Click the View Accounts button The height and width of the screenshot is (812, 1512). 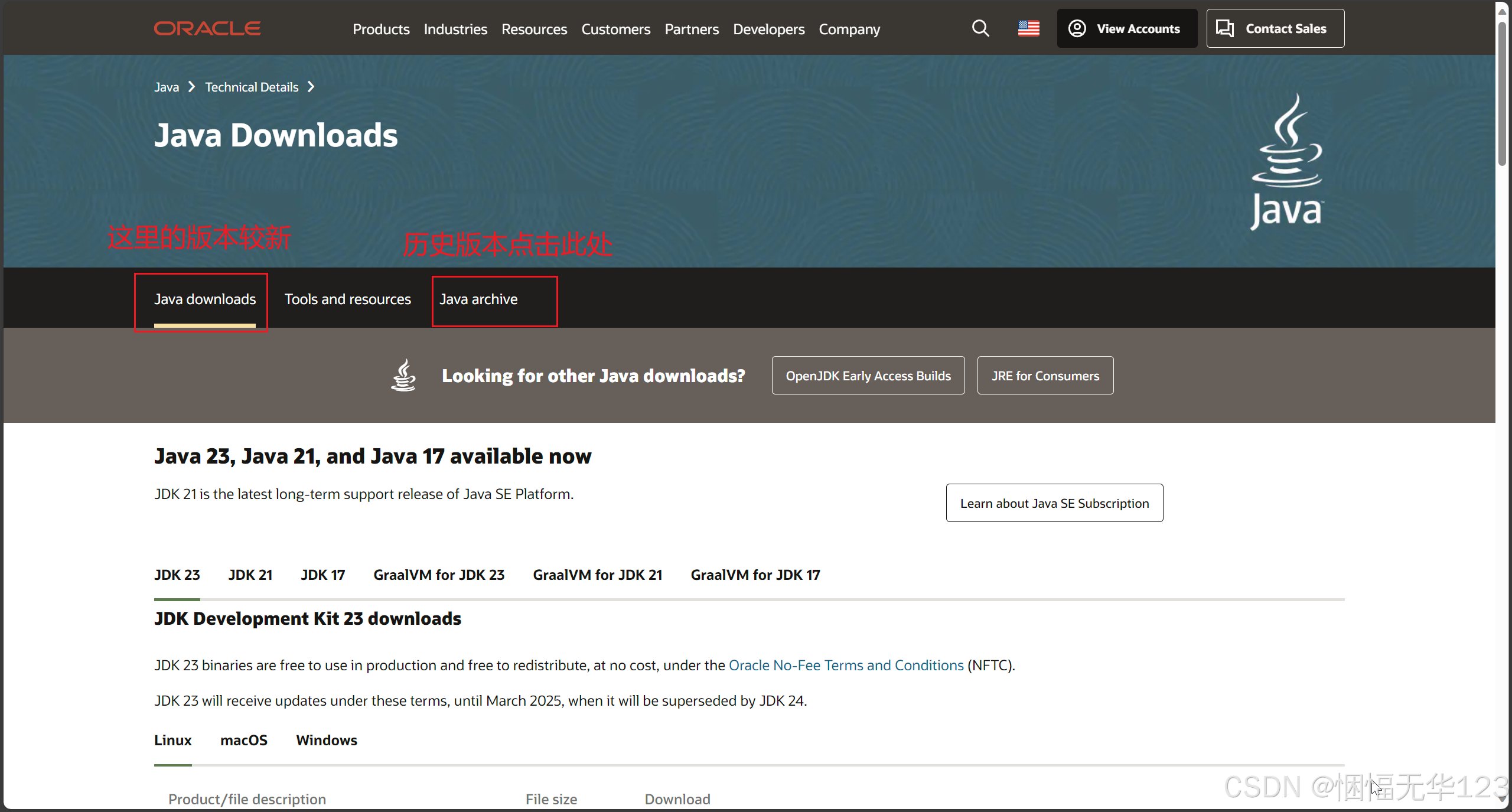click(1126, 28)
